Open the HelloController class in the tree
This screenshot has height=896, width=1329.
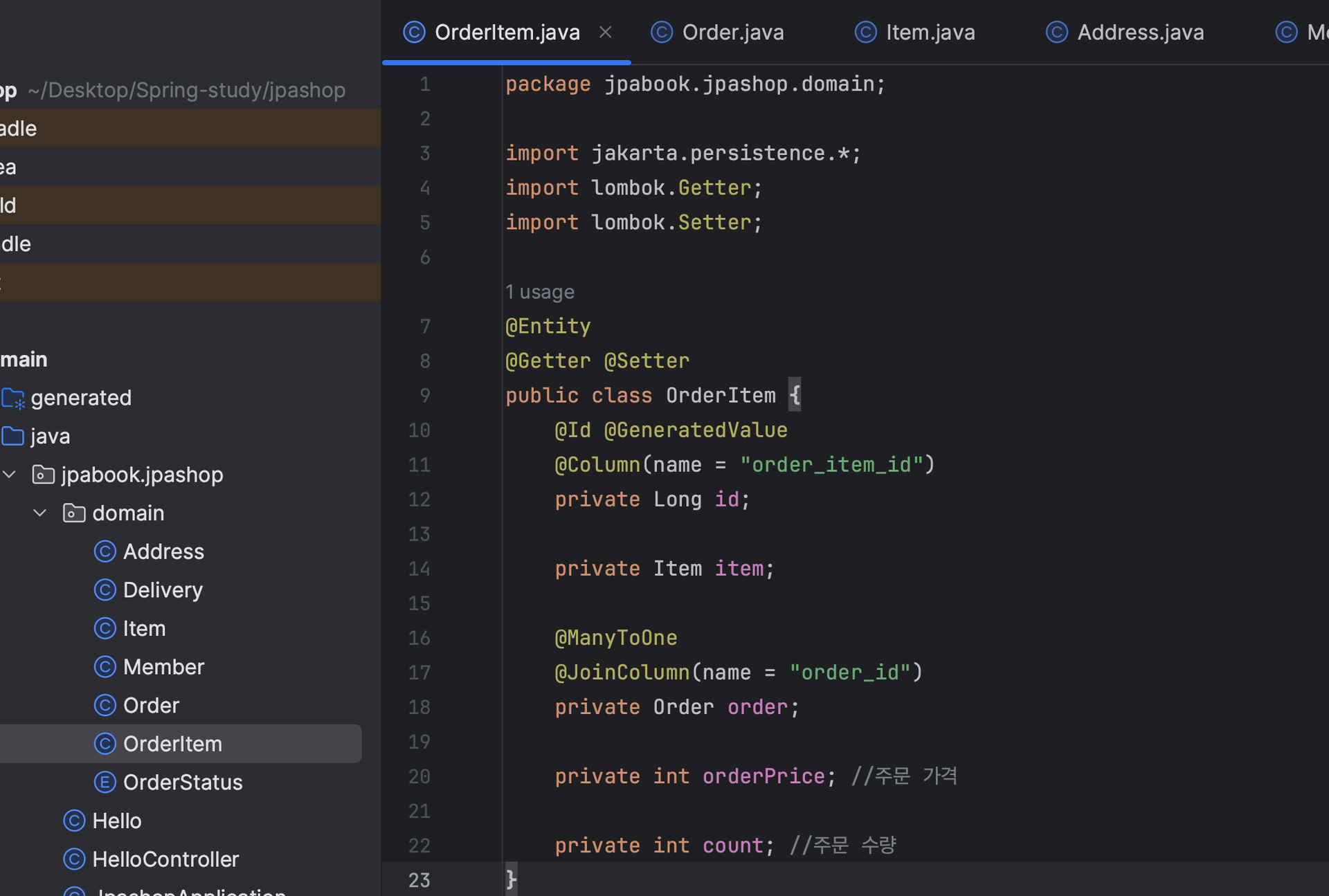click(x=165, y=859)
